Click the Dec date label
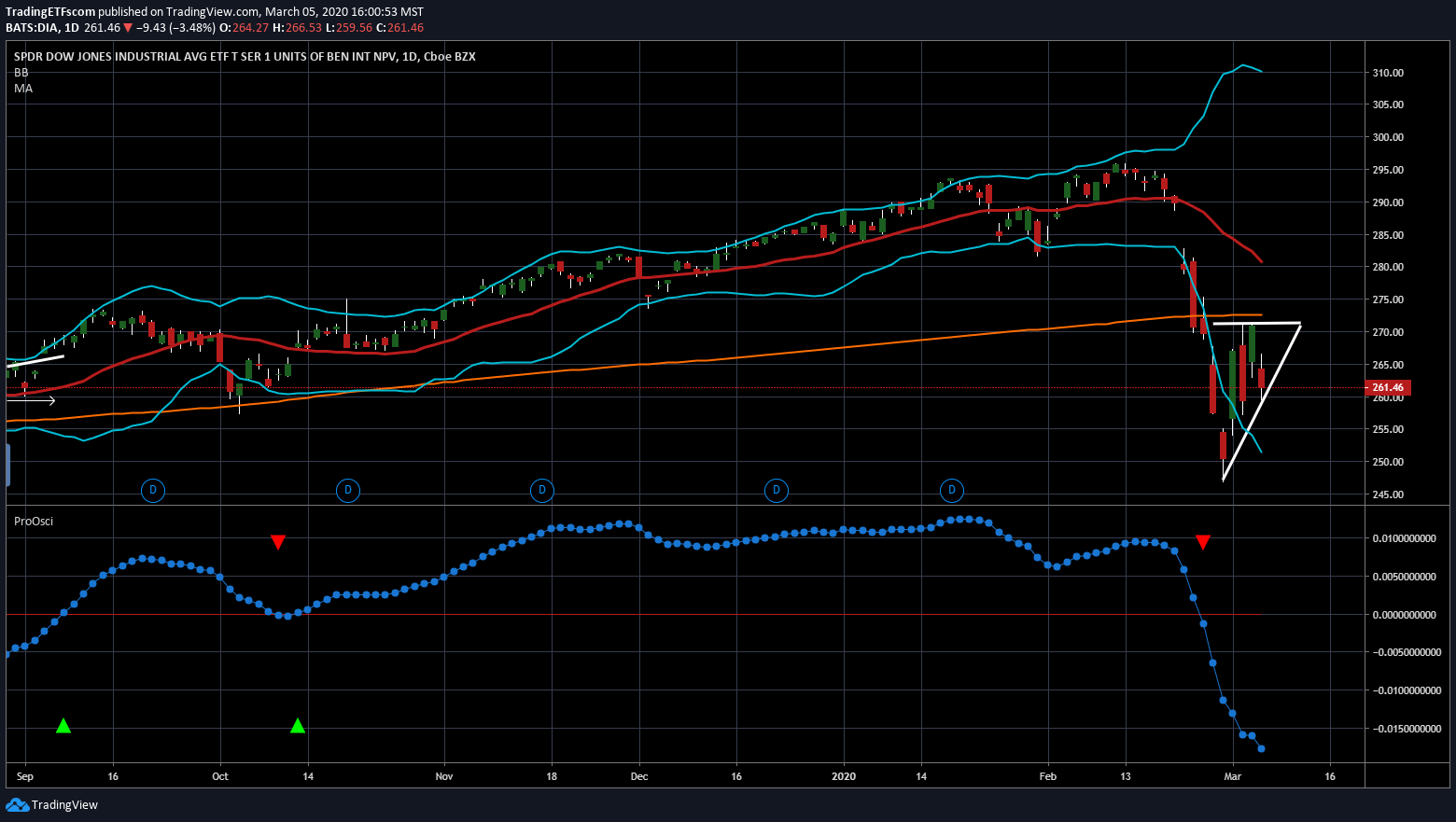Viewport: 1456px width, 822px height. click(639, 776)
